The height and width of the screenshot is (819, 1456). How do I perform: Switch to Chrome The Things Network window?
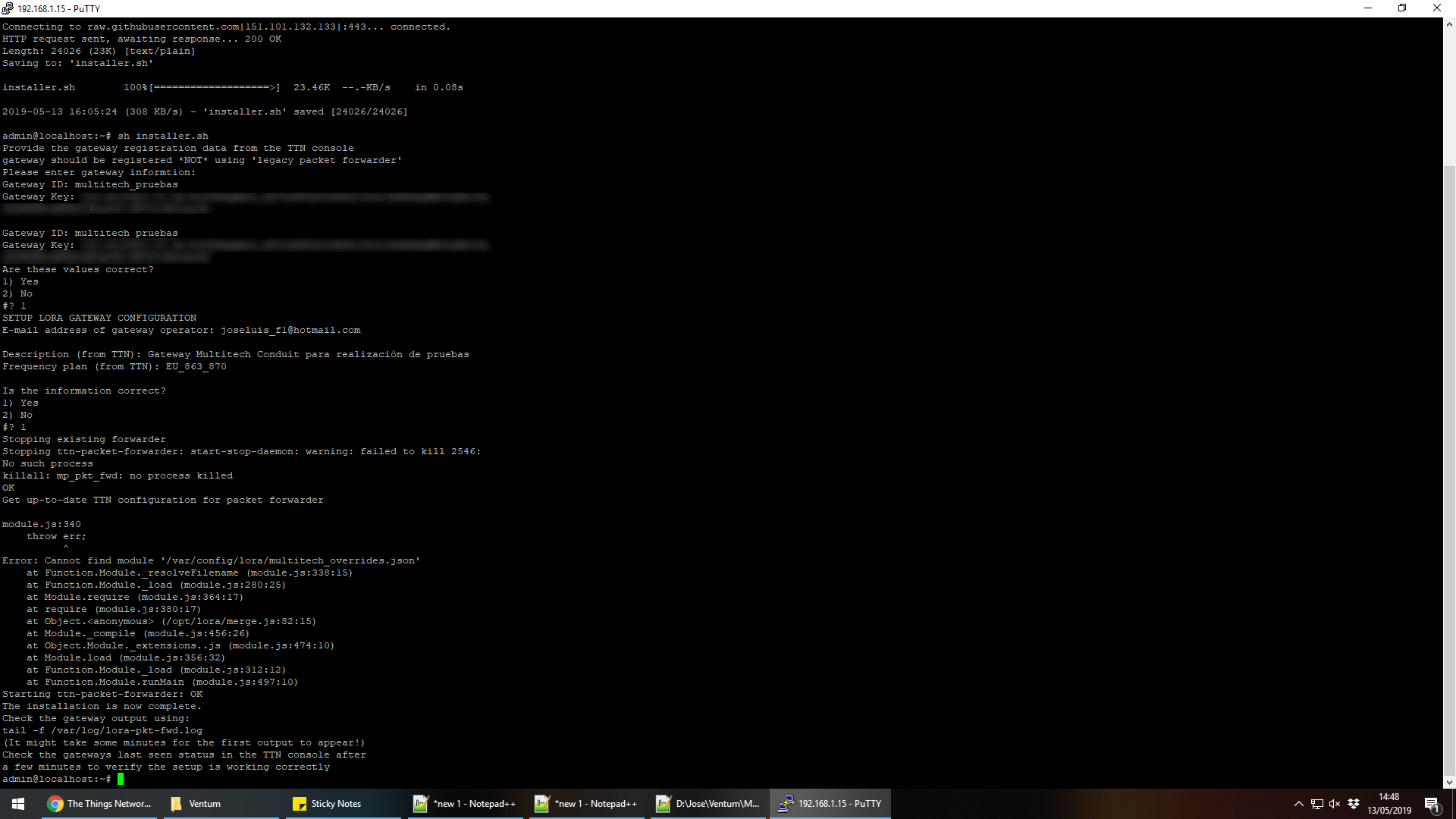tap(99, 804)
